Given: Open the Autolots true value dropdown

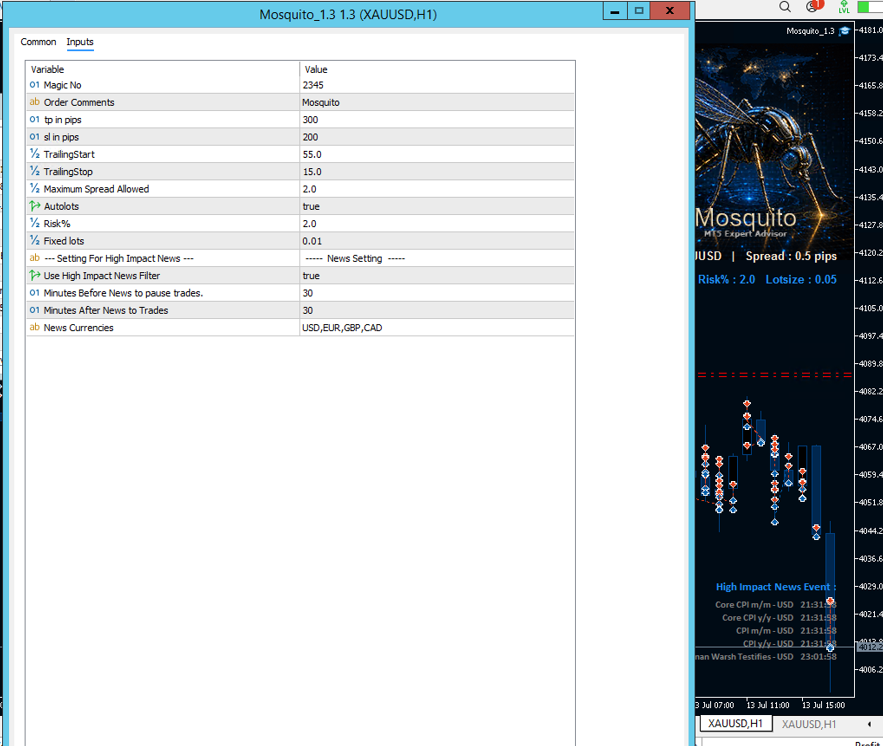Looking at the screenshot, I should [x=437, y=206].
